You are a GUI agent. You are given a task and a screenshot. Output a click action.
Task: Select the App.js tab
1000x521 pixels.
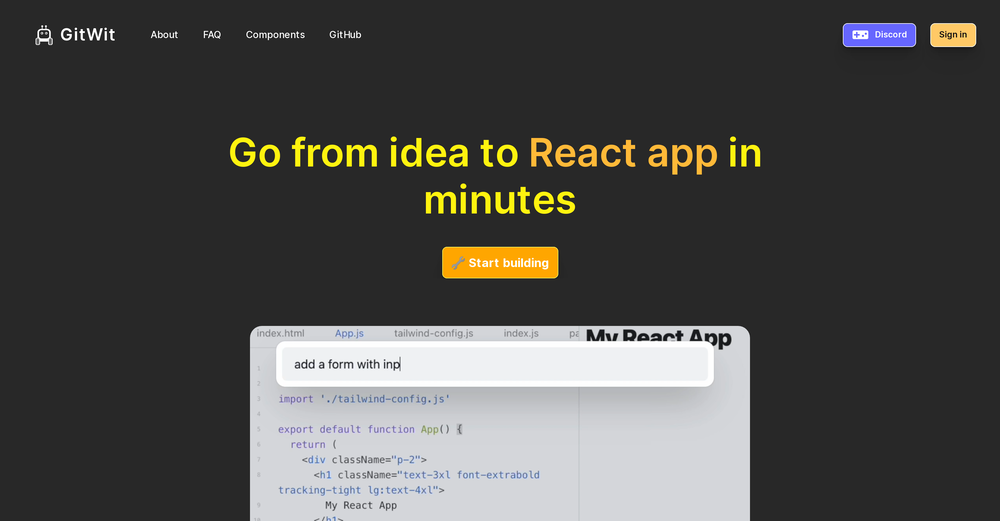(349, 333)
